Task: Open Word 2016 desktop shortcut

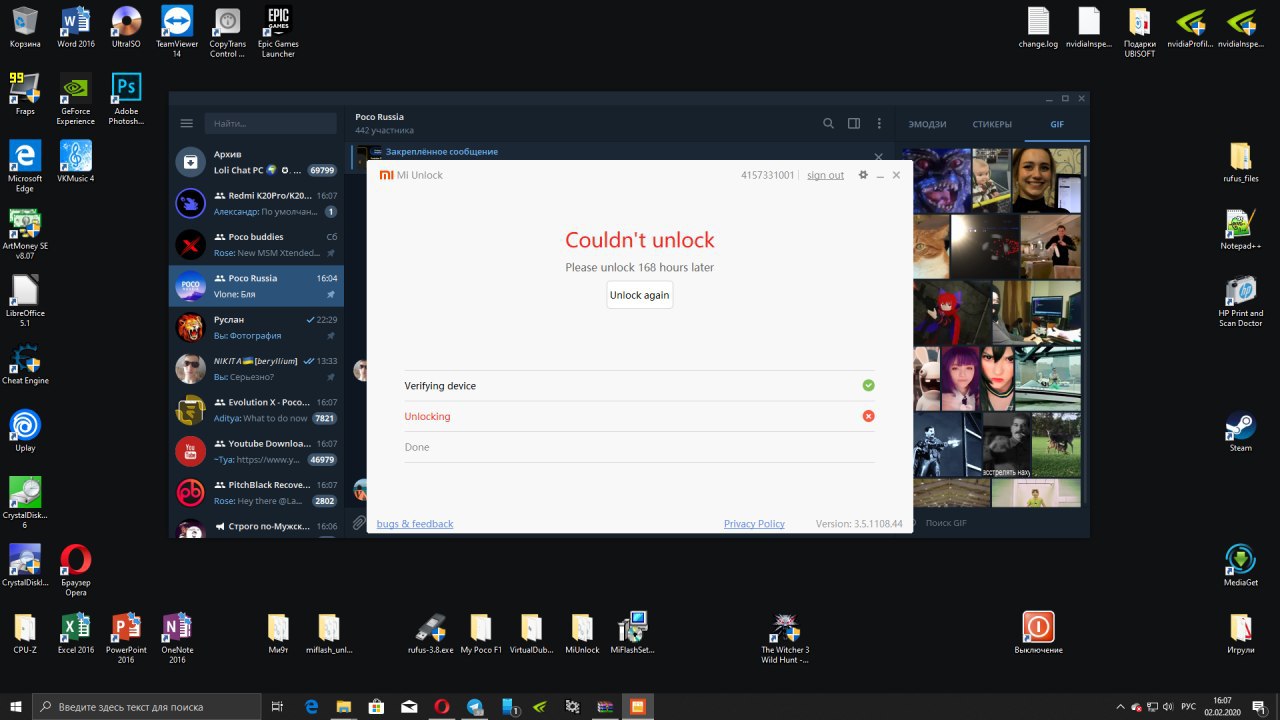Action: tap(76, 27)
